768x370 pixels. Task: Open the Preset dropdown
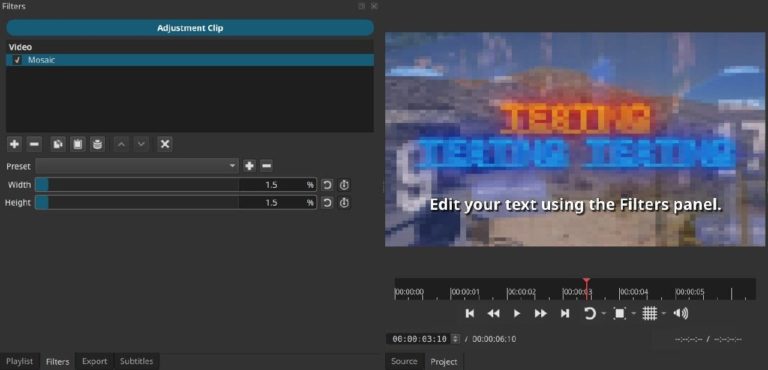pos(137,166)
